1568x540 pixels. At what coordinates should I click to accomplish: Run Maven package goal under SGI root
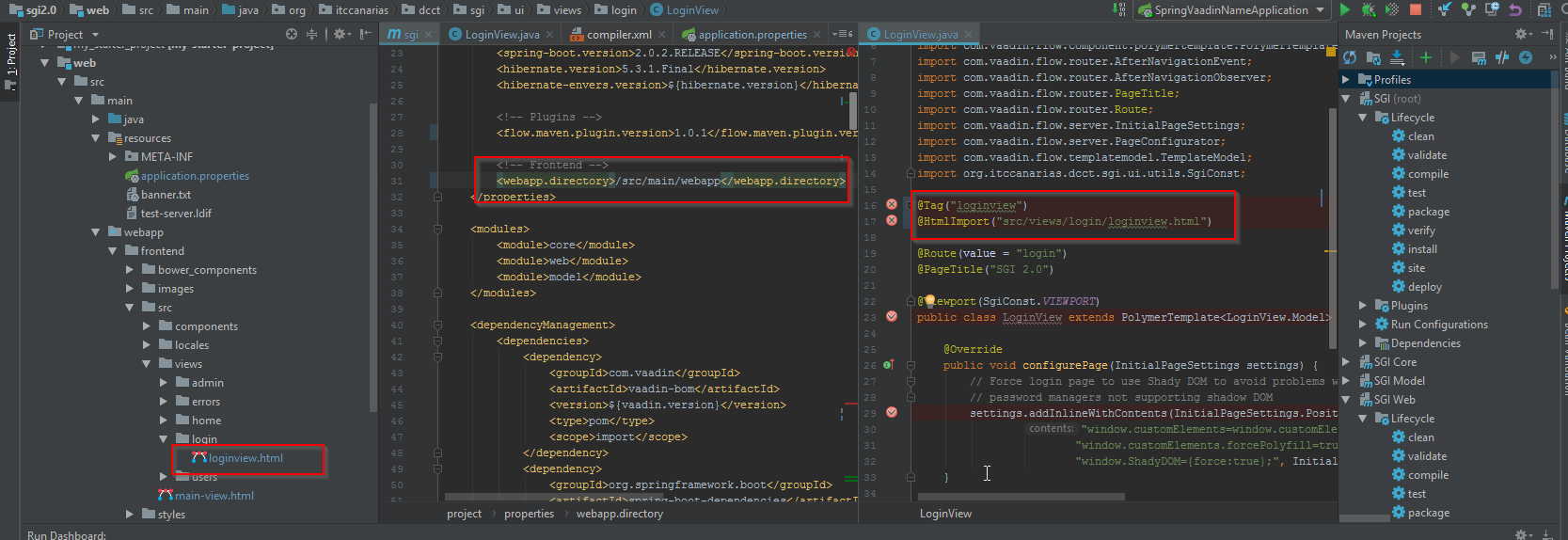pyautogui.click(x=1429, y=212)
